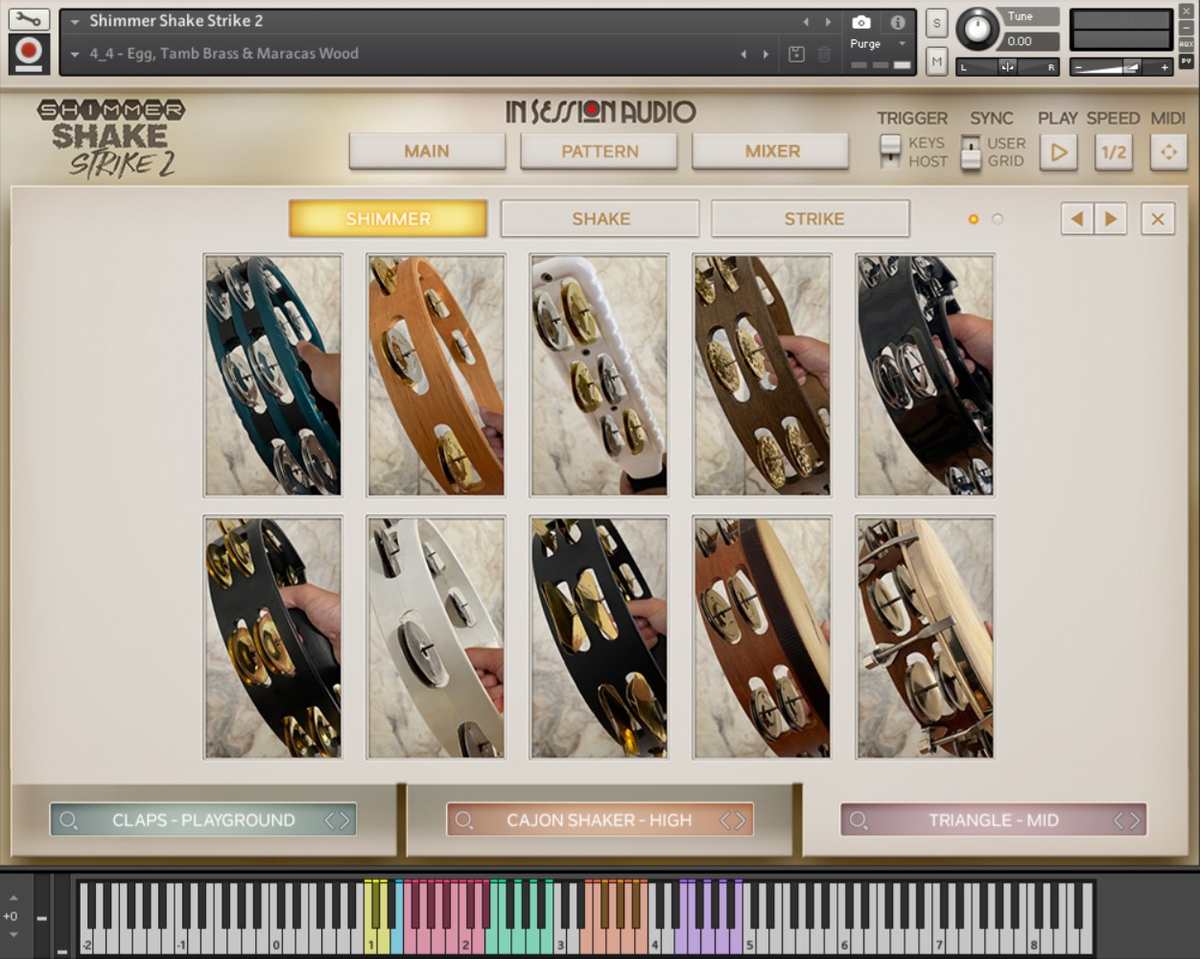This screenshot has width=1200, height=959.
Task: Click the red record logo icon
Action: 29,53
